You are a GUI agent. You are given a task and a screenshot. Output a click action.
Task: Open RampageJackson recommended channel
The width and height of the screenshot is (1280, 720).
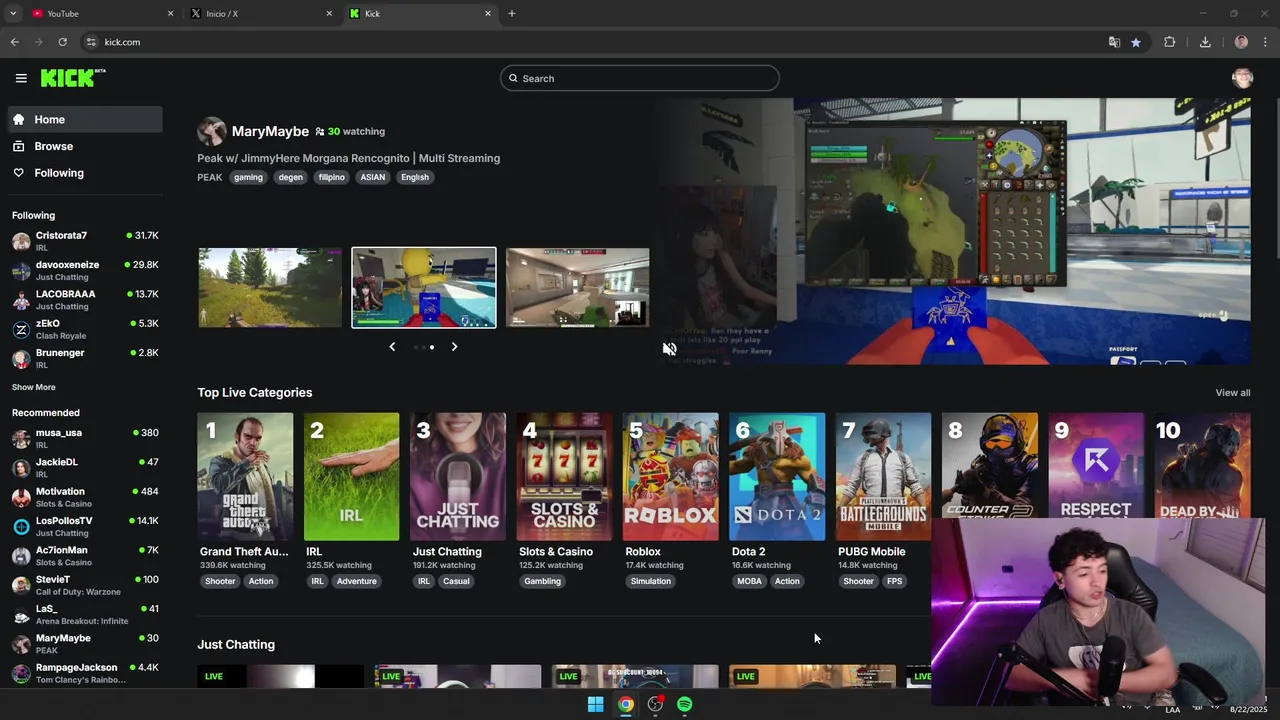click(85, 672)
